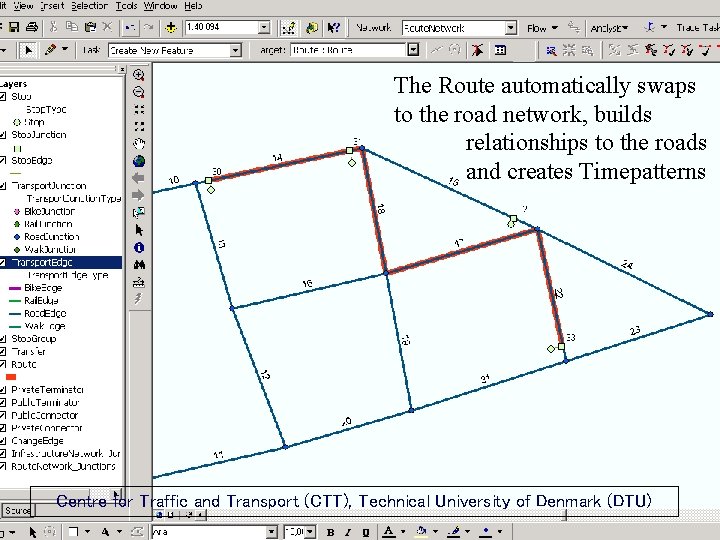720x540 pixels.
Task: Open the Target layer dropdown
Action: point(413,50)
